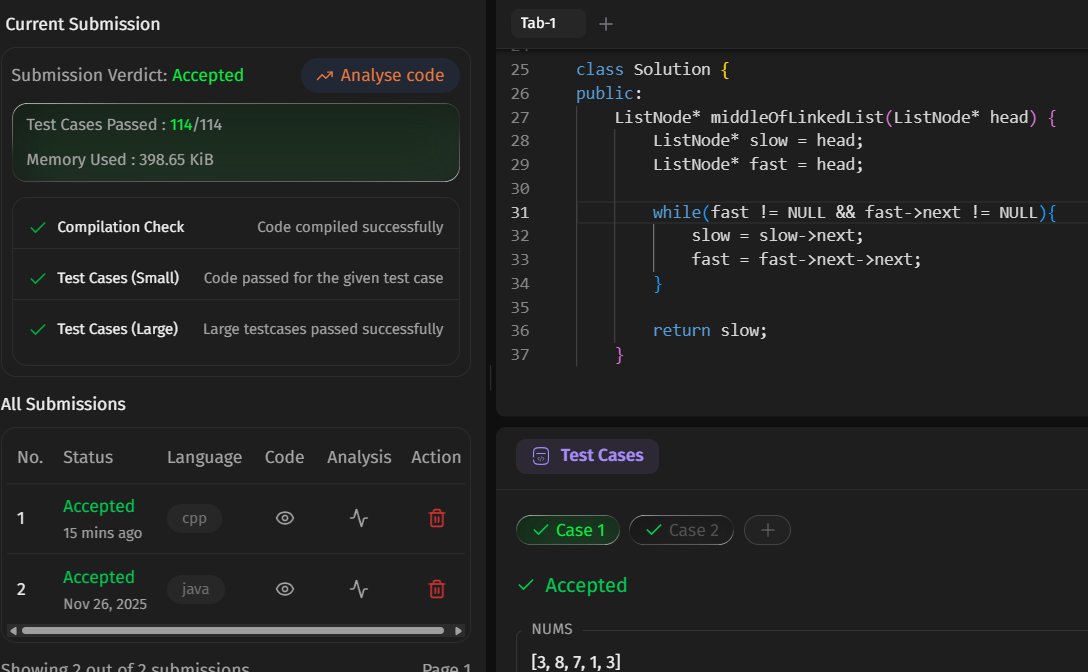The image size is (1088, 672).
Task: View code of the java submission
Action: [x=284, y=589]
